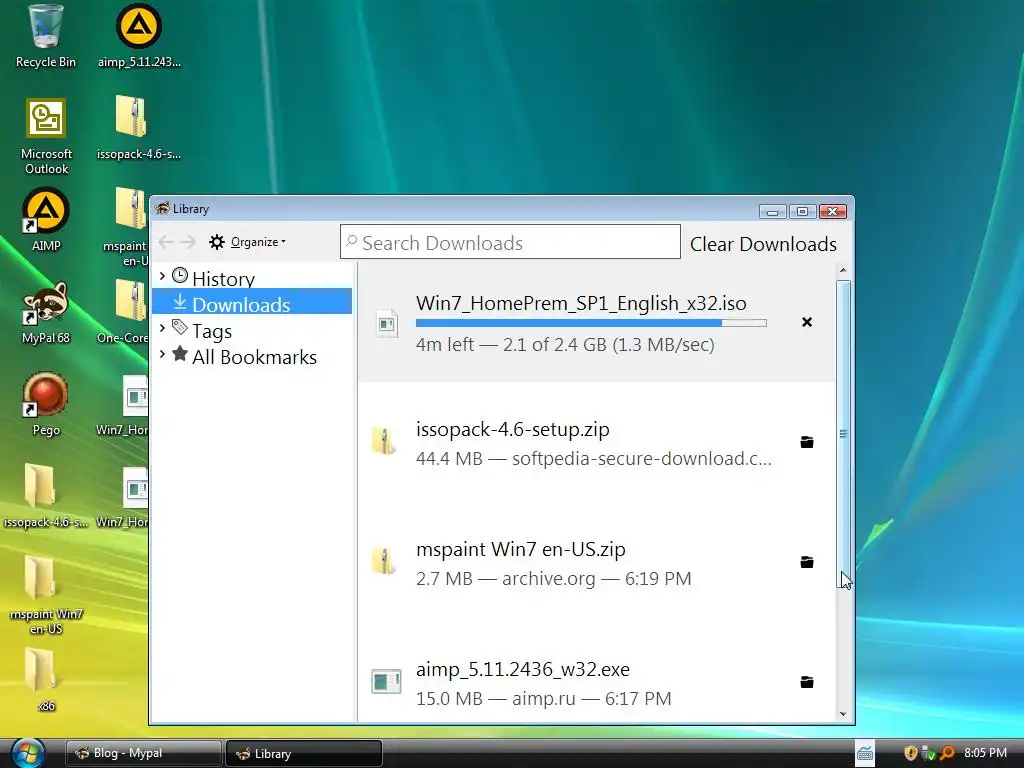
Task: Open the Recycle Bin desktop icon
Action: pos(46,36)
